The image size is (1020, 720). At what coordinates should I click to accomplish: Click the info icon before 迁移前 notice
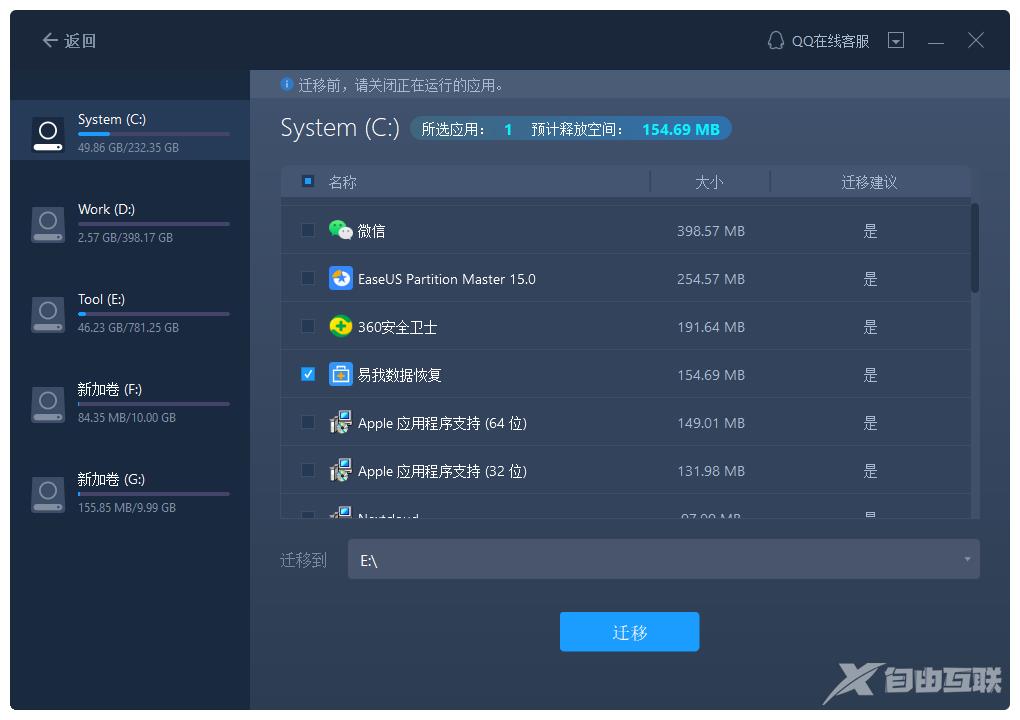[x=286, y=84]
